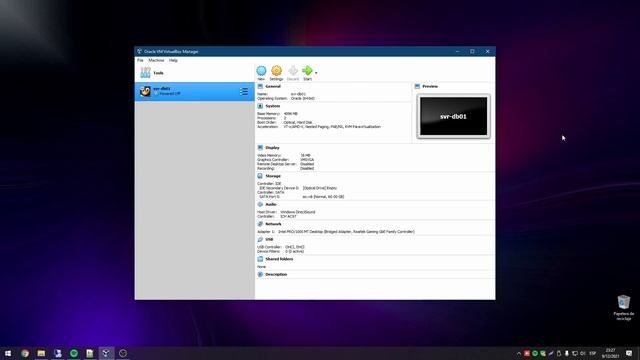This screenshot has height=360, width=640.
Task: Click the System section chip icon
Action: 260,106
